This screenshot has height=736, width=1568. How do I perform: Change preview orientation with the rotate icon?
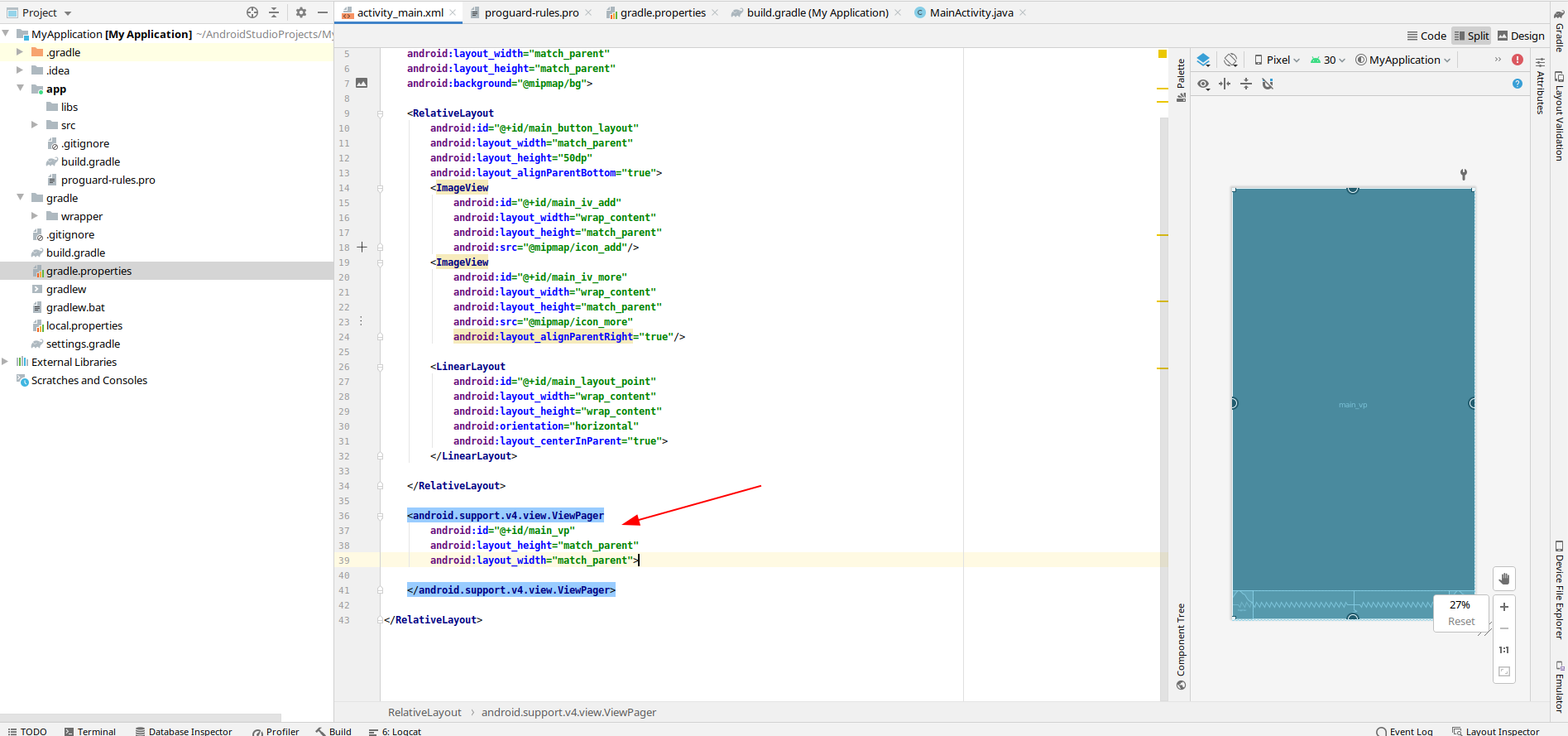point(1231,60)
